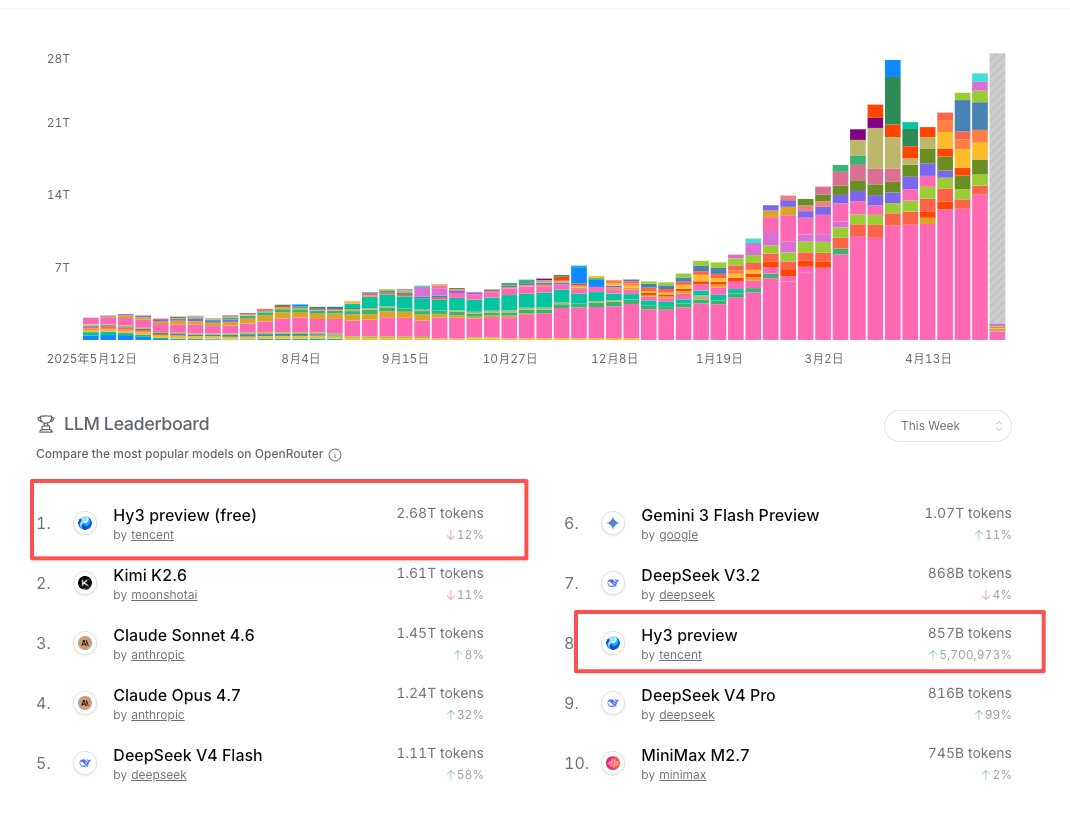Open the DeepSeek V4 Flash model link
The height and width of the screenshot is (820, 1070).
[x=188, y=755]
